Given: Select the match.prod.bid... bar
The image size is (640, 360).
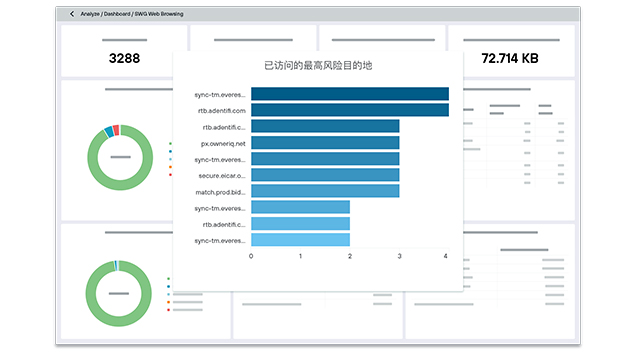Looking at the screenshot, I should [325, 191].
